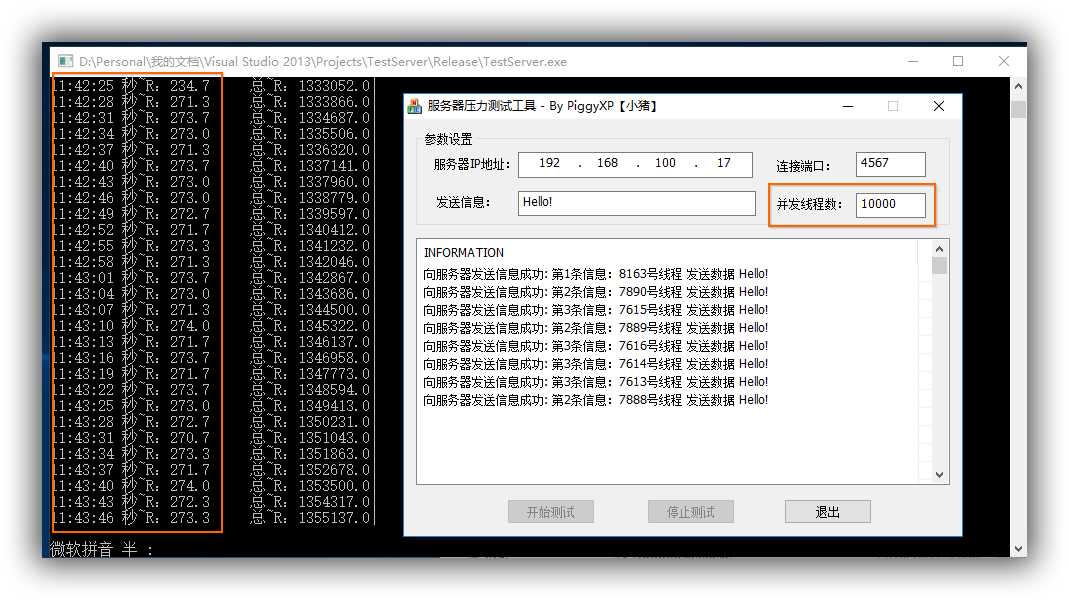Click the 服务器IP地址 label
The height and width of the screenshot is (600, 1069).
(472, 164)
